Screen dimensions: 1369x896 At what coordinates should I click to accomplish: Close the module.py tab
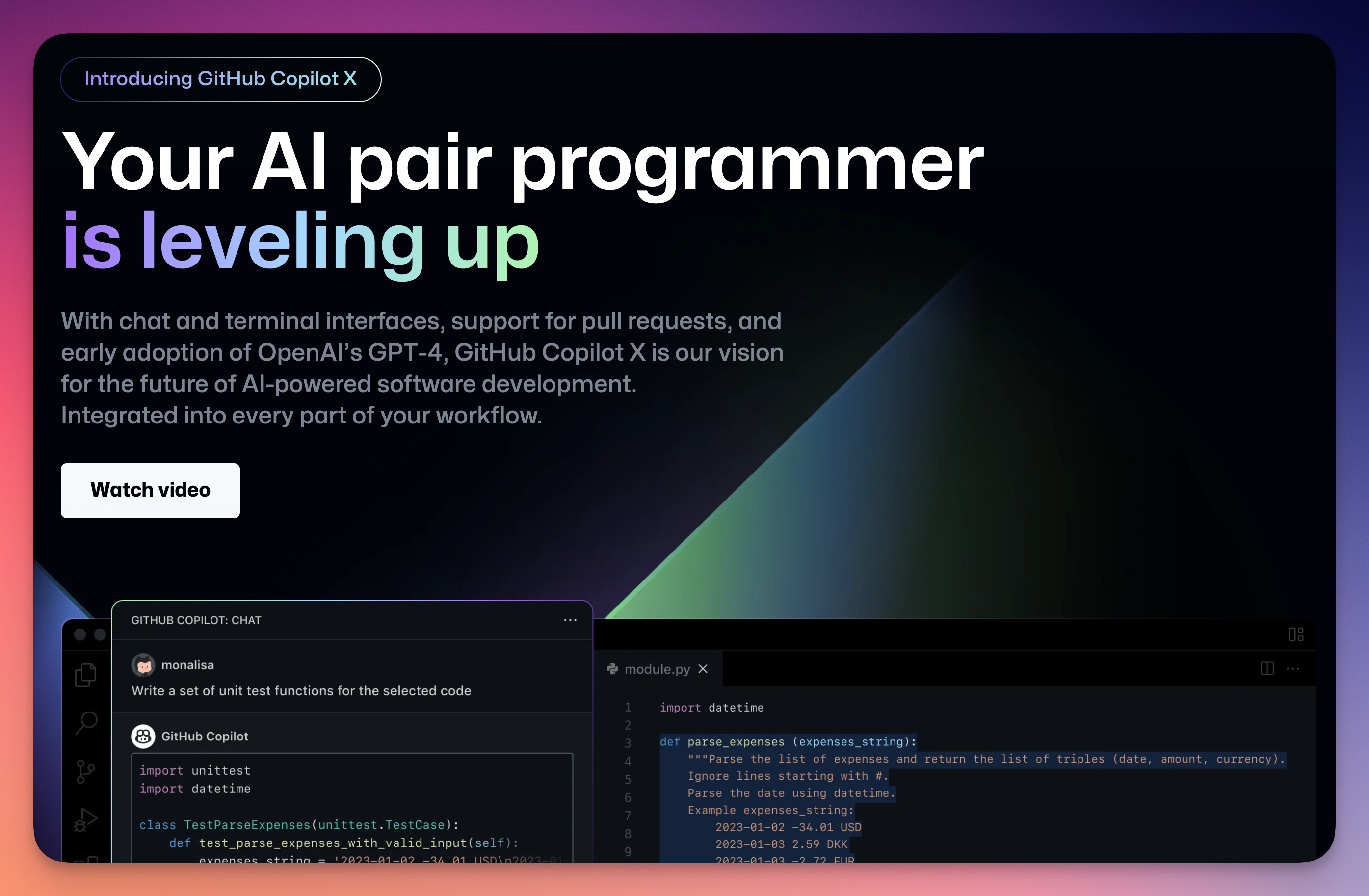click(x=703, y=669)
